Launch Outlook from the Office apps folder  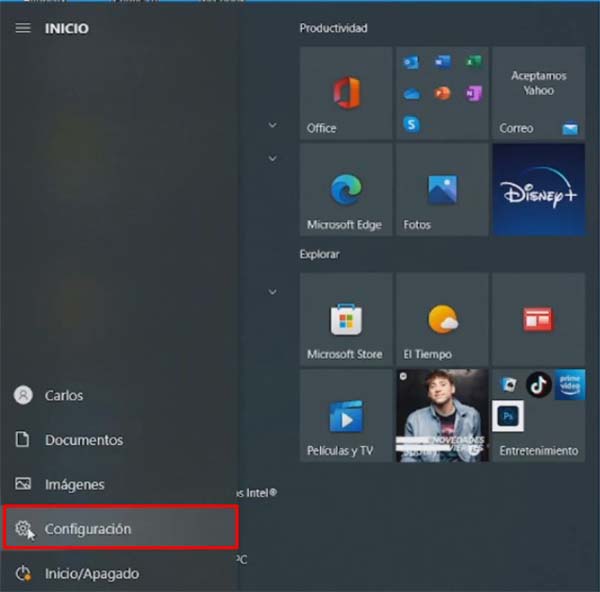(411, 62)
